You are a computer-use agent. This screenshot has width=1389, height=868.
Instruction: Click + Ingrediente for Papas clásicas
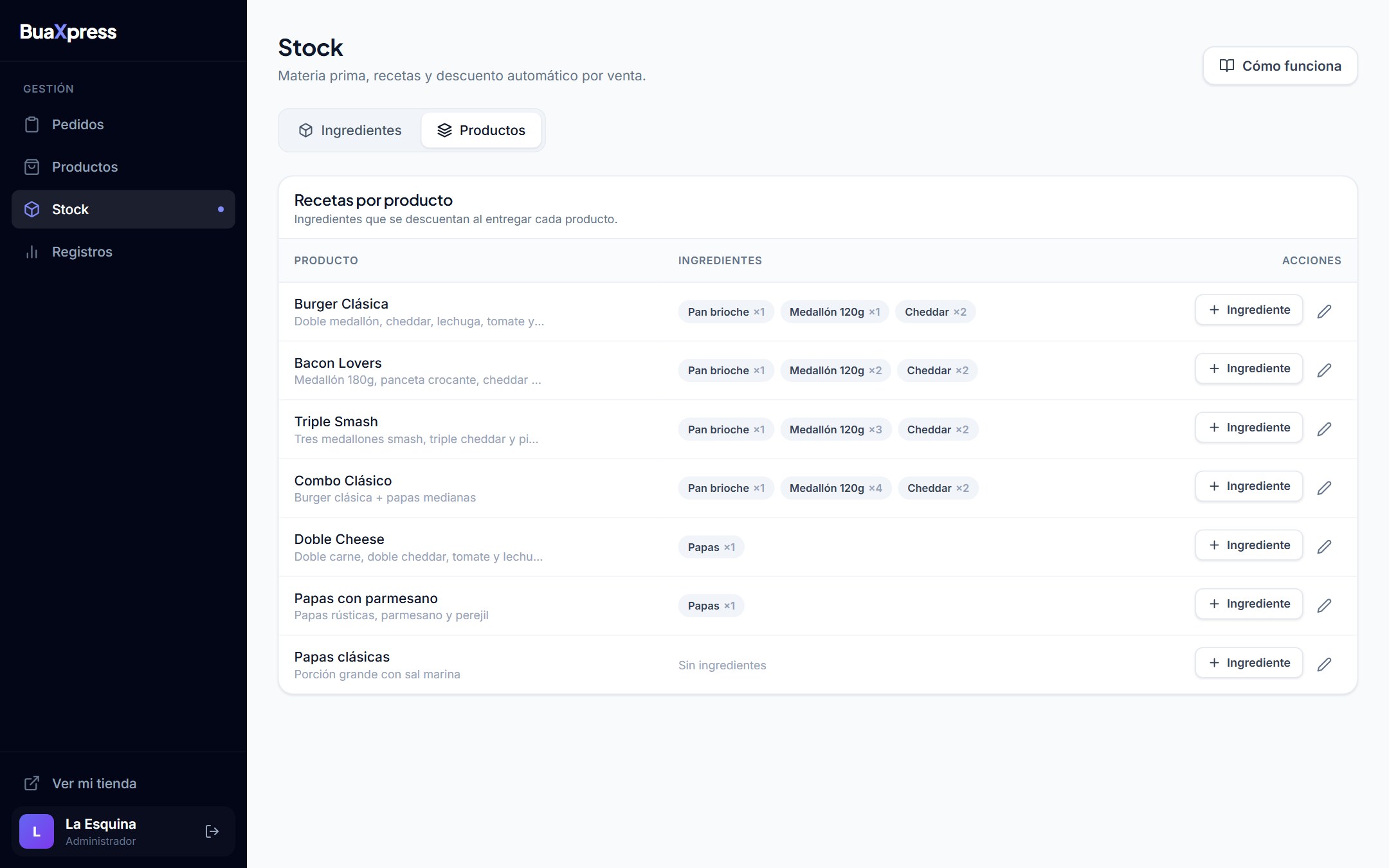[1249, 662]
